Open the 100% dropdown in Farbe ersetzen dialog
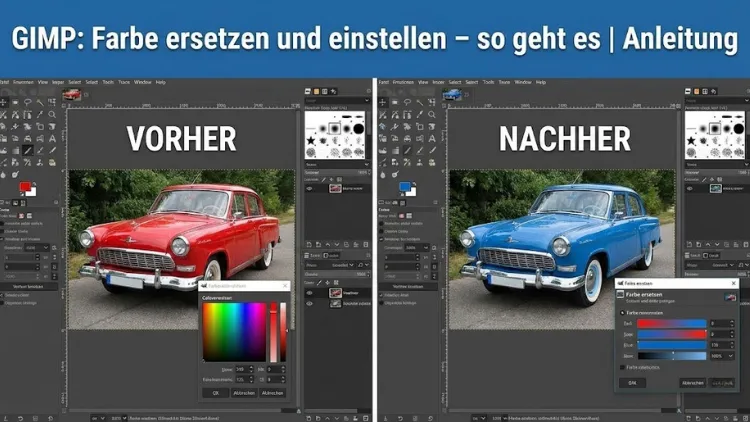Screen dimensions: 750x422 coord(722,356)
